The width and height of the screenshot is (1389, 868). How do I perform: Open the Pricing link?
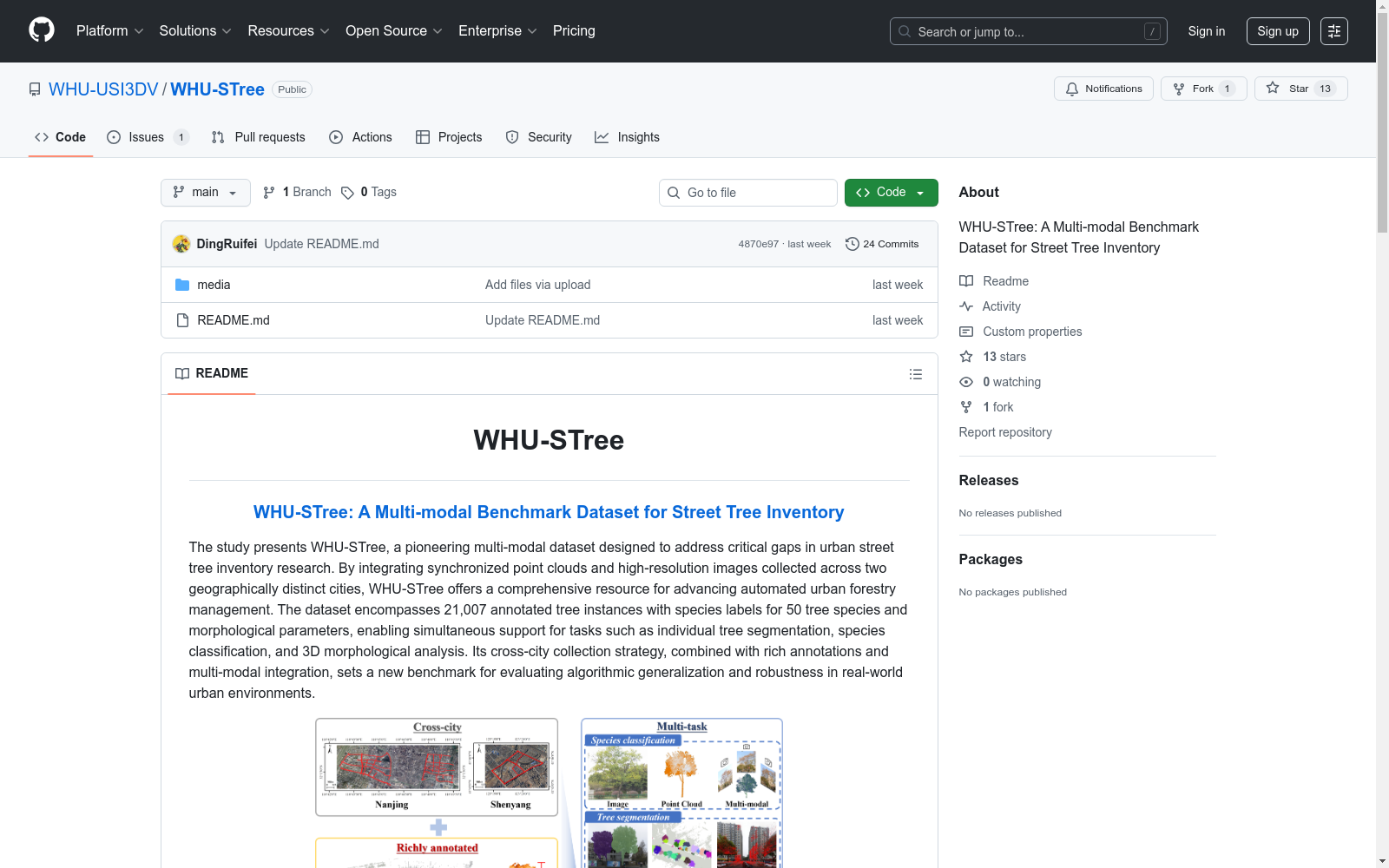click(x=574, y=31)
